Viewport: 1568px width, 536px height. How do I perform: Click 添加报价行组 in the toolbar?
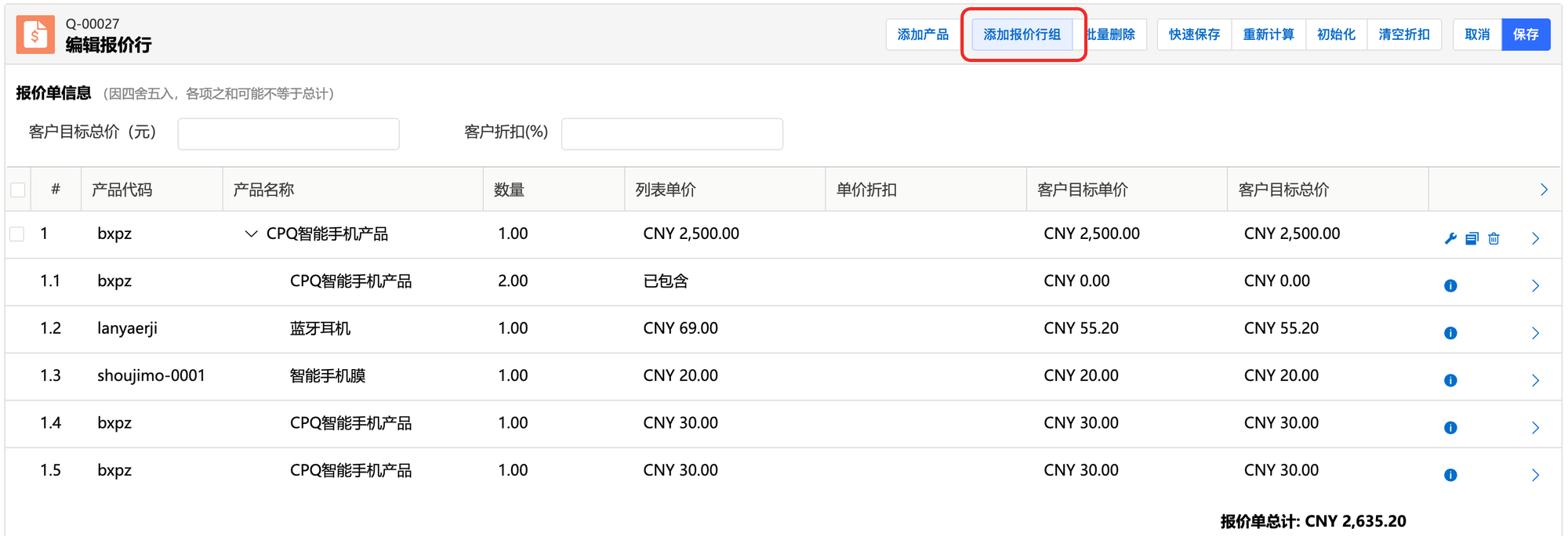(x=1022, y=34)
